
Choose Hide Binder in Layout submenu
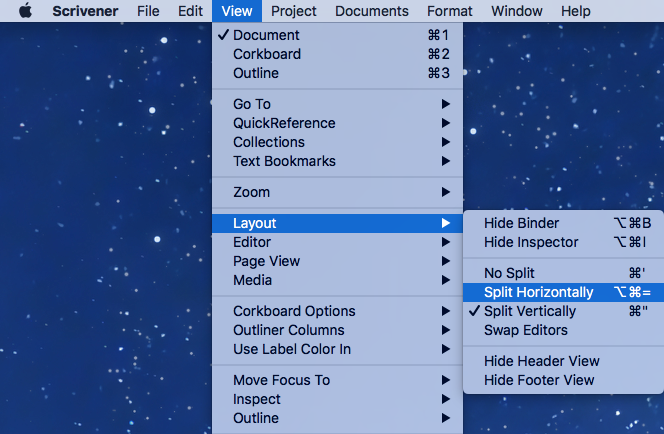point(564,223)
